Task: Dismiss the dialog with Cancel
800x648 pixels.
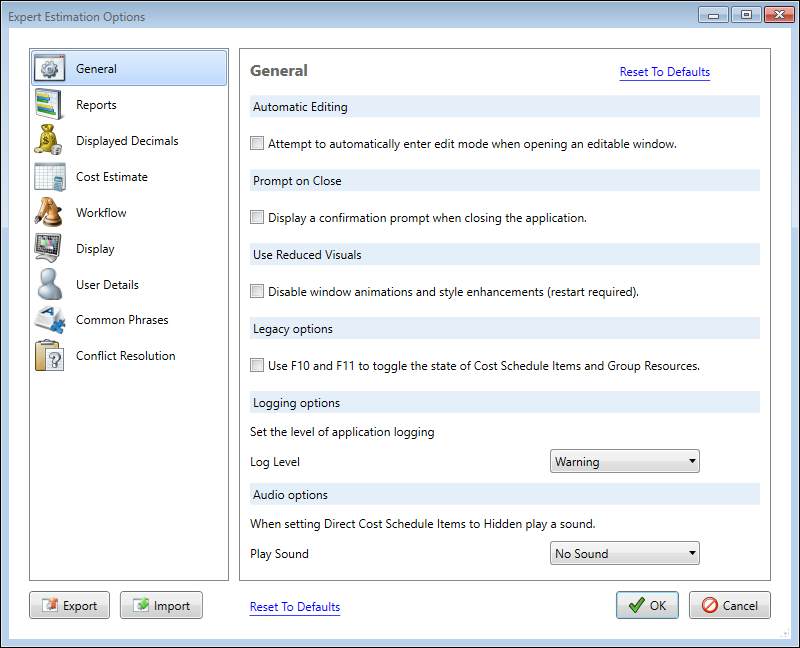Action: [729, 605]
